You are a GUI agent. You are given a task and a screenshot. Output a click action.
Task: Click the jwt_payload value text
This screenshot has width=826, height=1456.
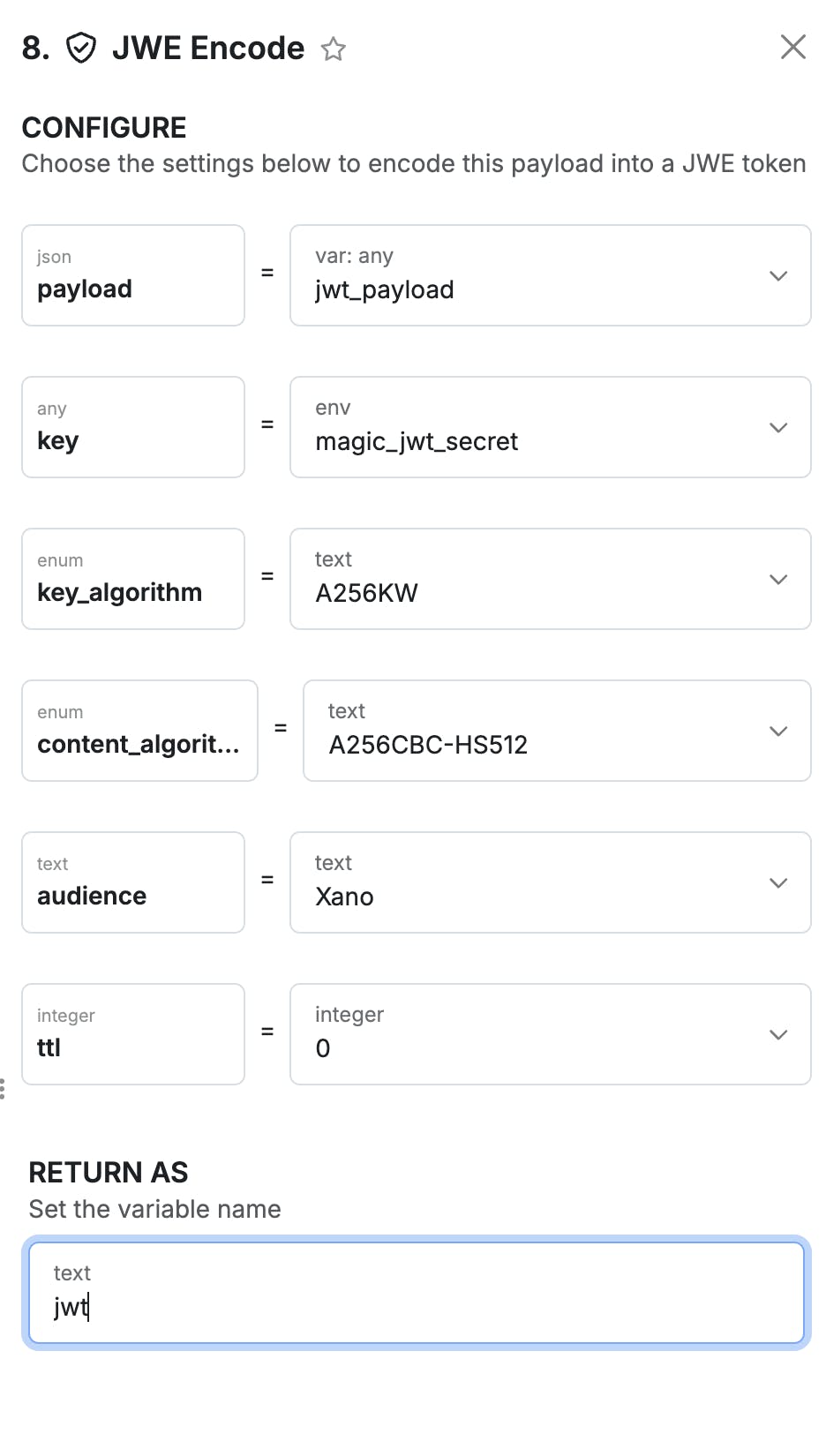385,290
